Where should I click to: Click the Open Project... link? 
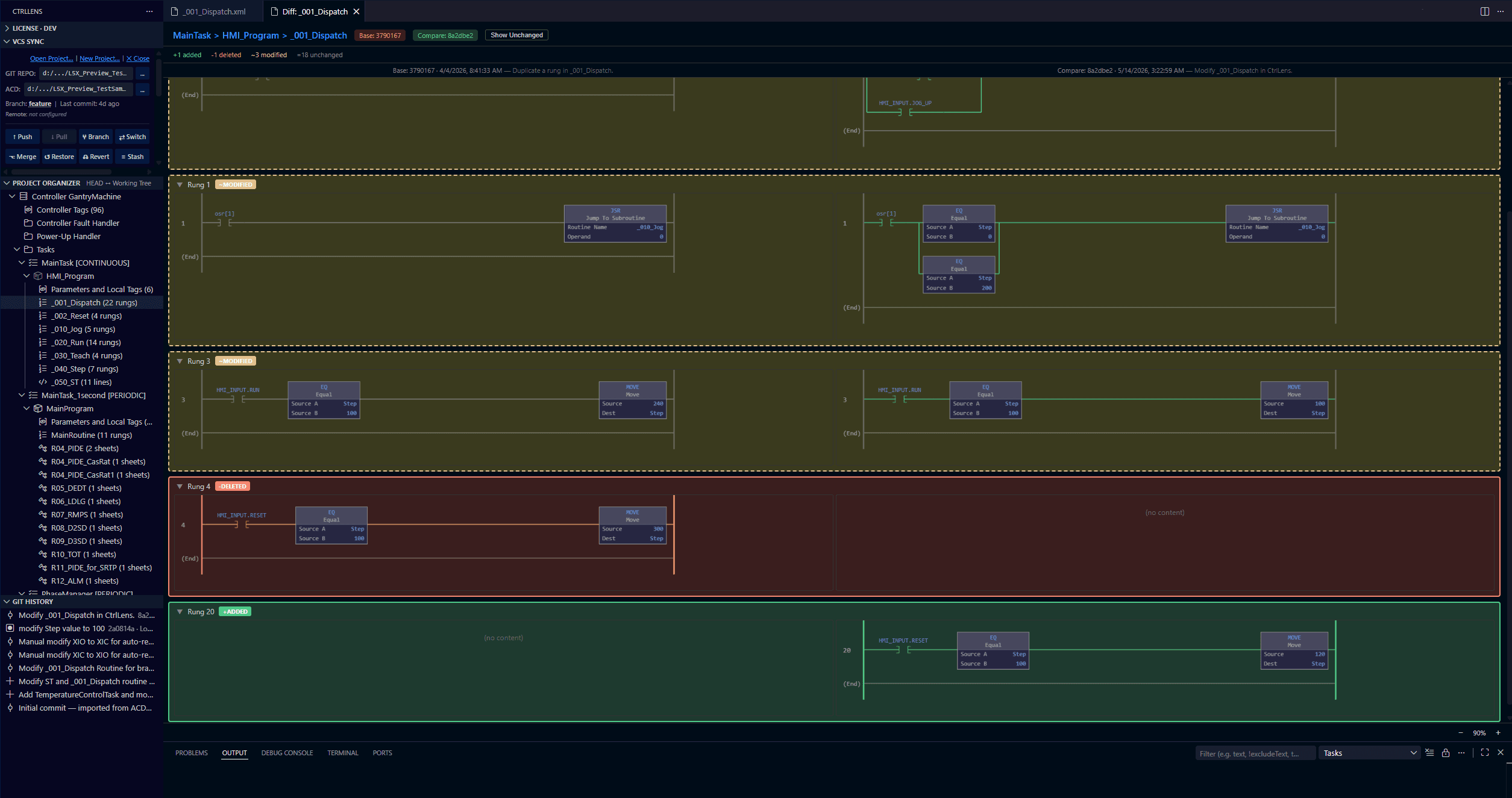[52, 58]
